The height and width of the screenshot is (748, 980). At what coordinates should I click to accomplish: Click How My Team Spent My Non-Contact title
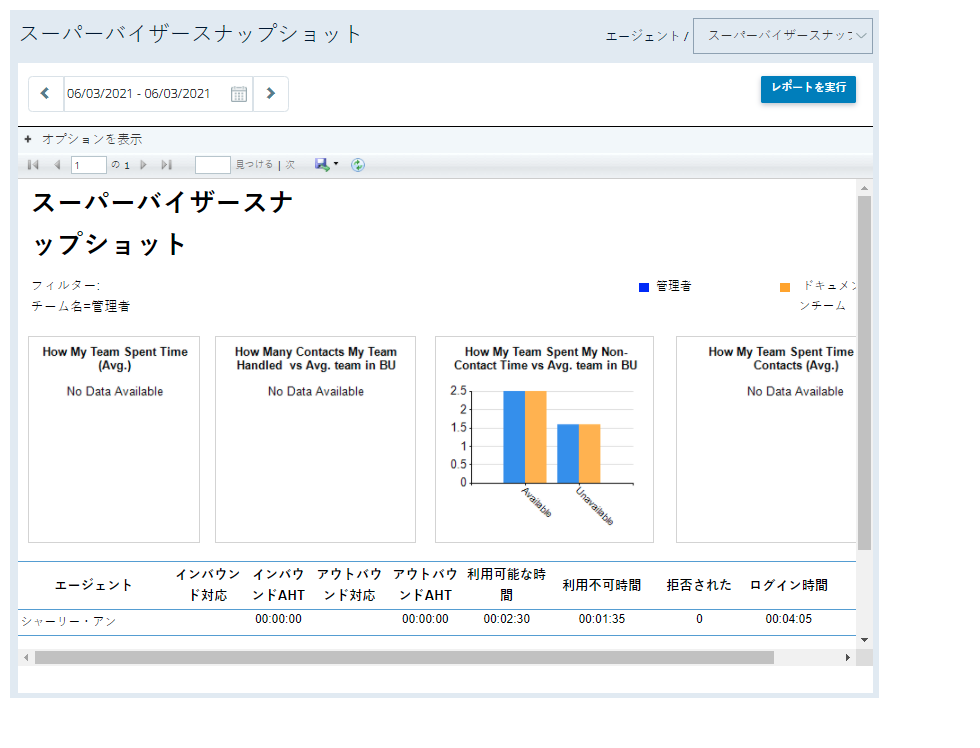(x=546, y=359)
